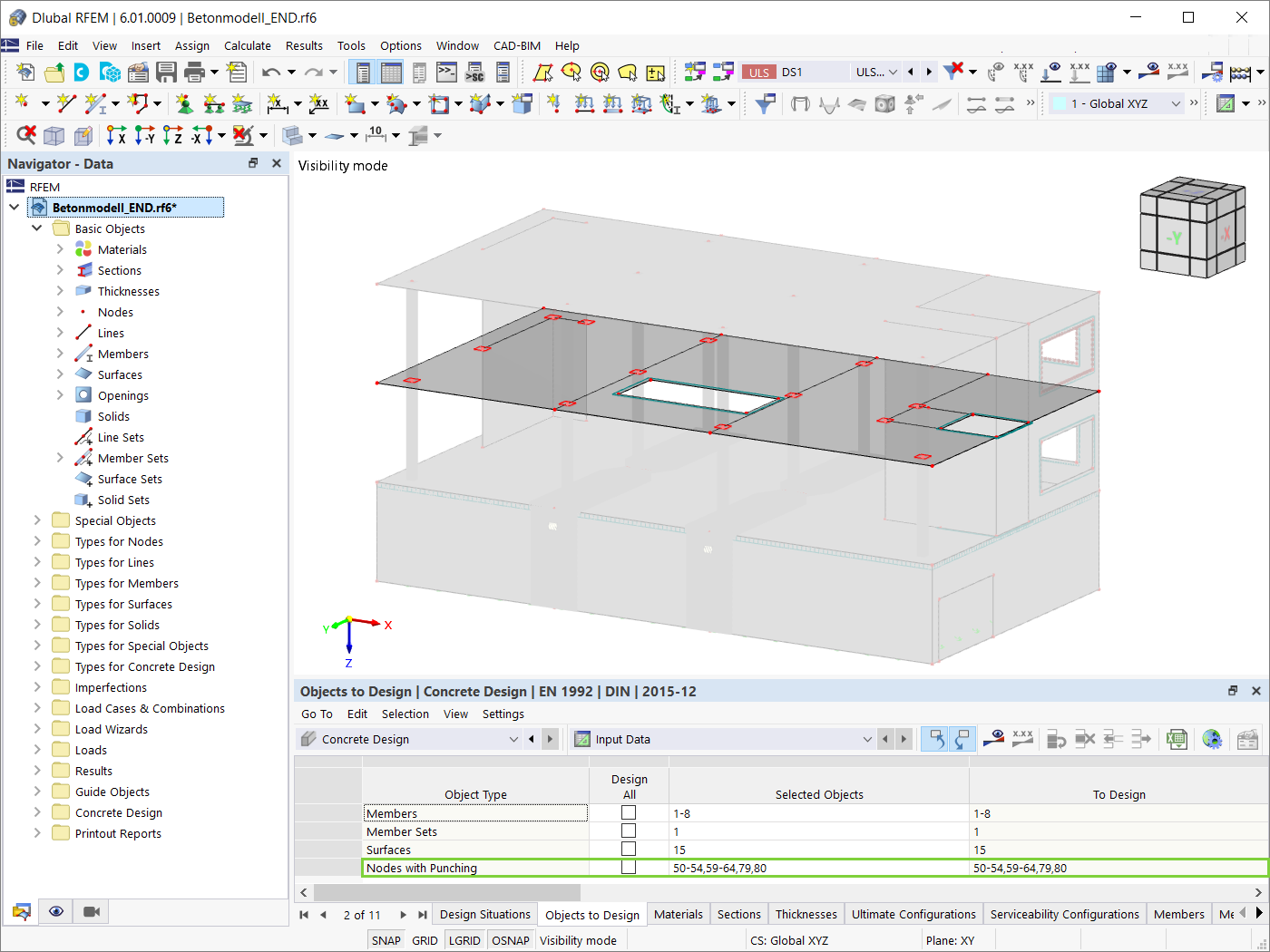The height and width of the screenshot is (952, 1270).
Task: Enable Design All checkbox for Members
Action: click(x=629, y=812)
